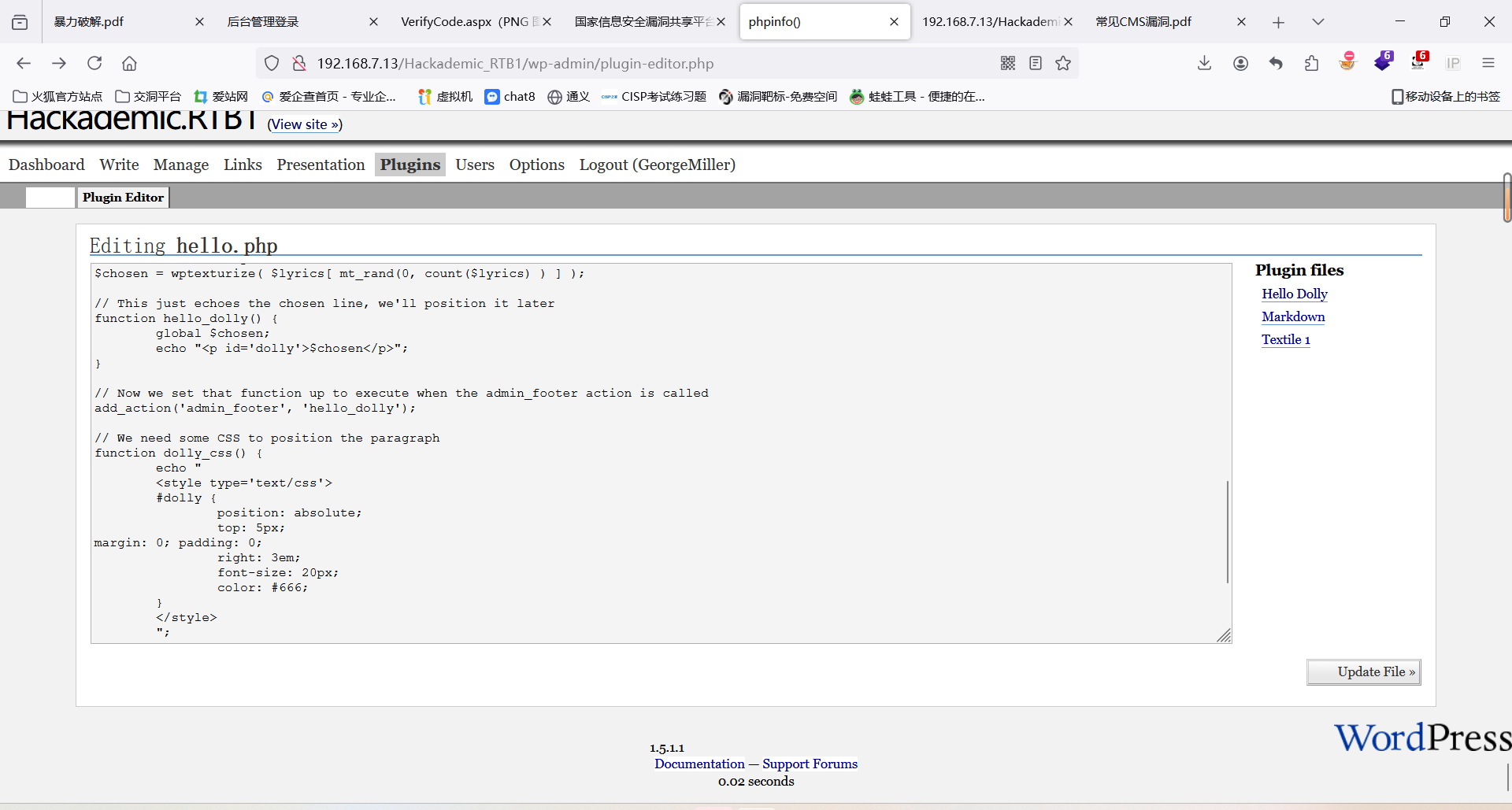Open the Presentation menu
The image size is (1512, 810).
pyautogui.click(x=321, y=165)
